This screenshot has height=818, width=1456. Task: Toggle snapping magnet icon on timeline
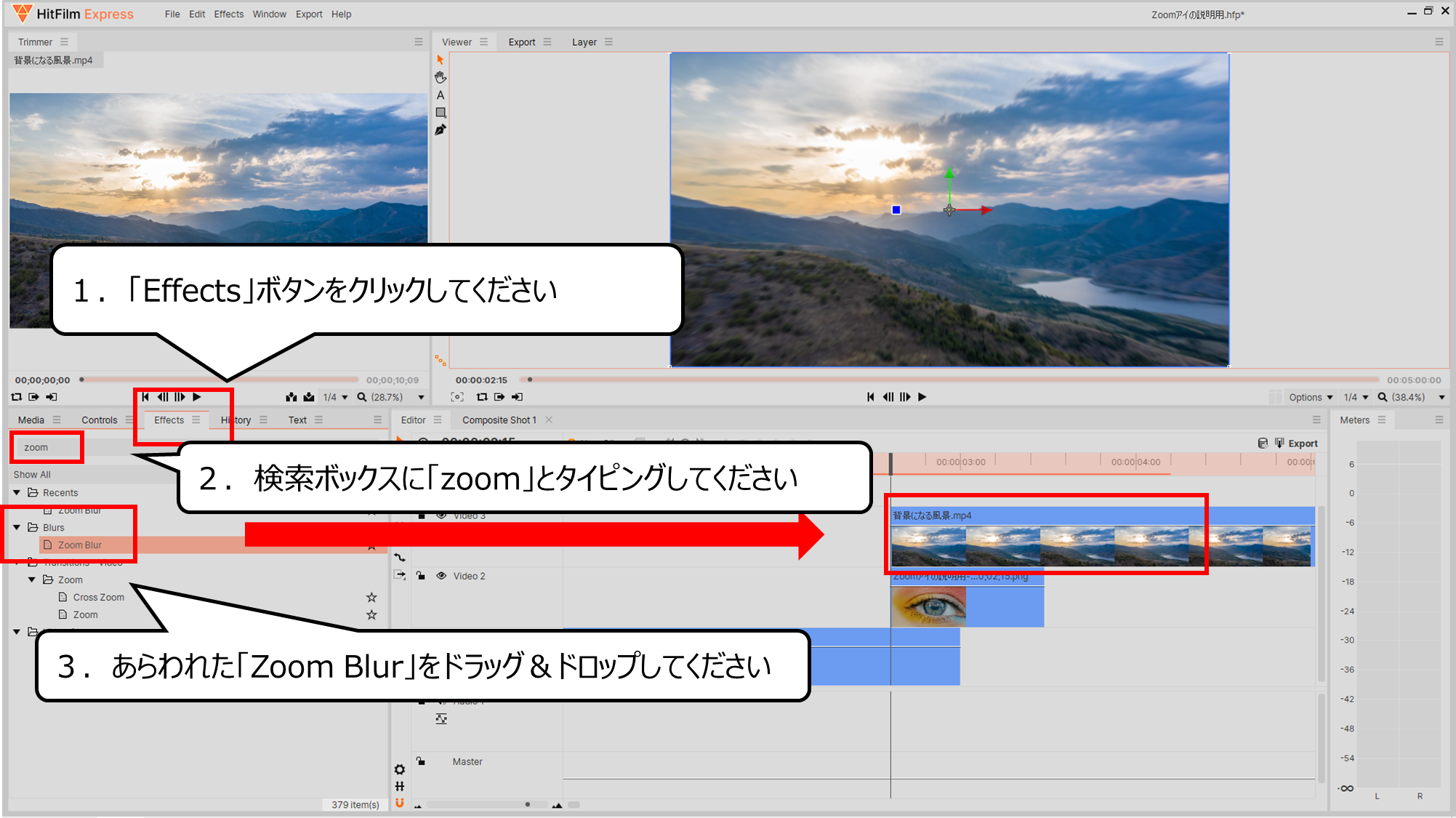400,803
